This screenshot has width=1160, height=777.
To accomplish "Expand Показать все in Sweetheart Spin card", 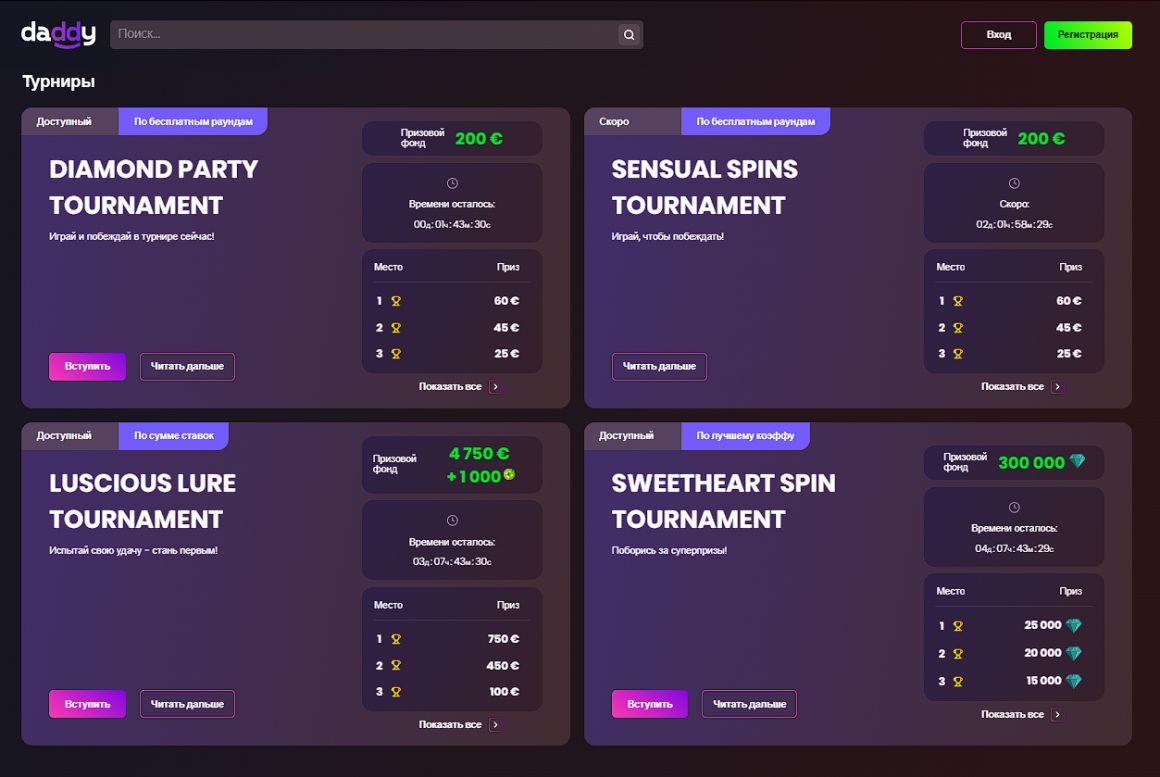I will tap(1013, 714).
